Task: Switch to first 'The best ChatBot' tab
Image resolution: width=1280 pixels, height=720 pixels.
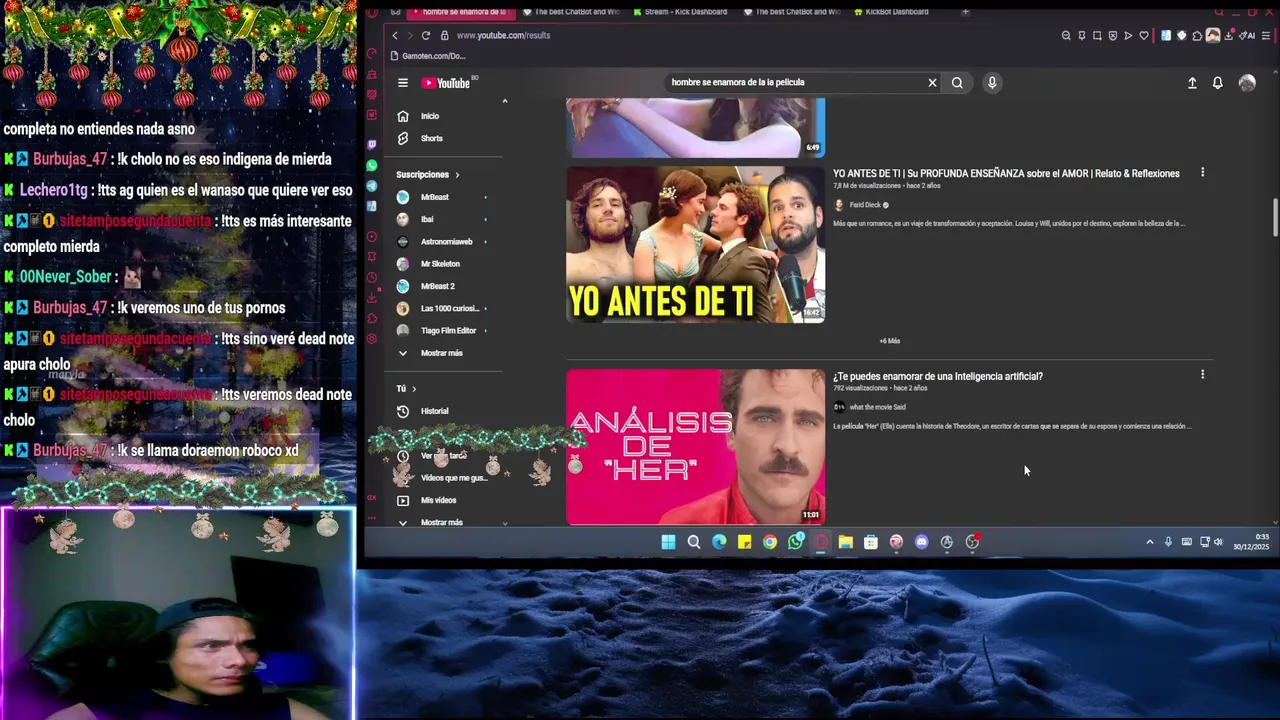Action: [x=571, y=12]
